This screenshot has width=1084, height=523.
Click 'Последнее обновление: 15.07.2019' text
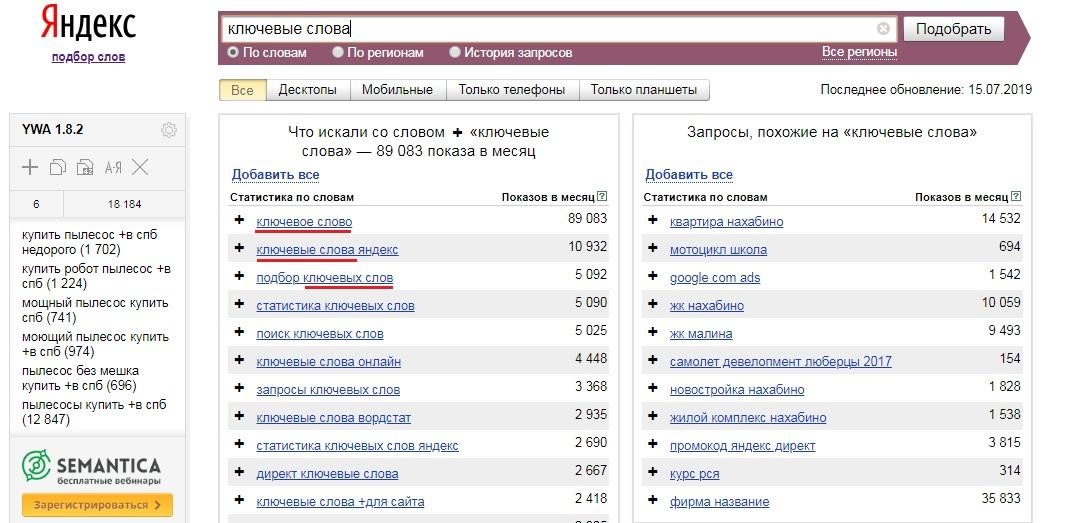[926, 90]
